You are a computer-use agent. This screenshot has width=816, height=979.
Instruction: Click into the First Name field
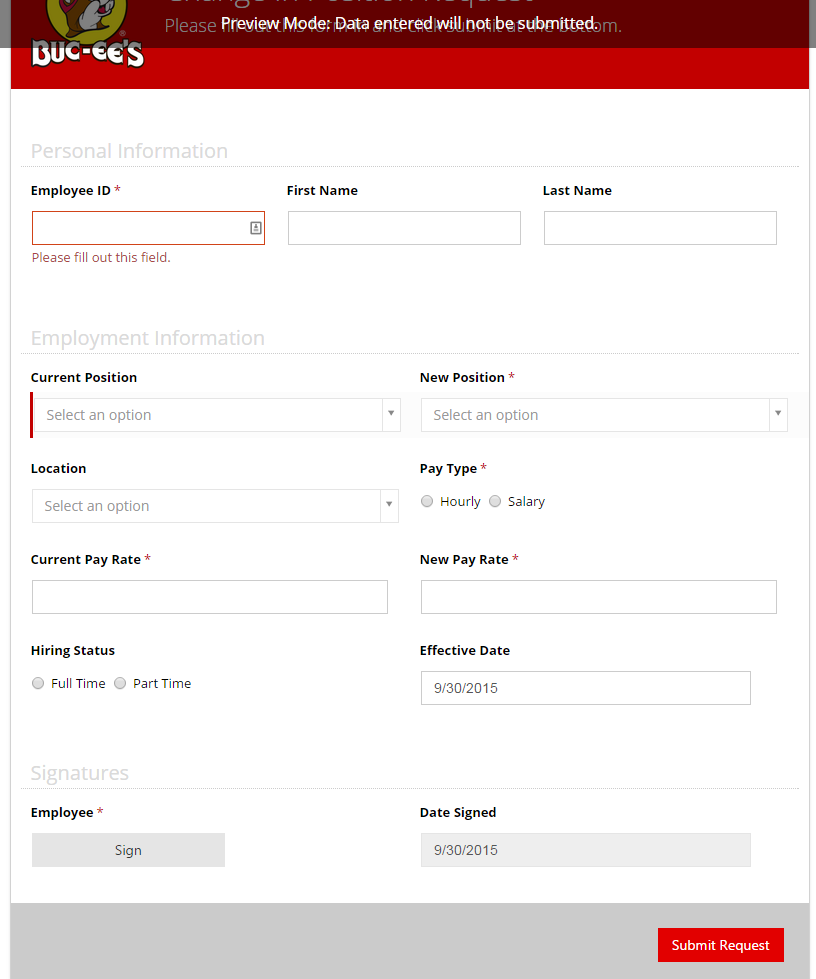coord(404,228)
